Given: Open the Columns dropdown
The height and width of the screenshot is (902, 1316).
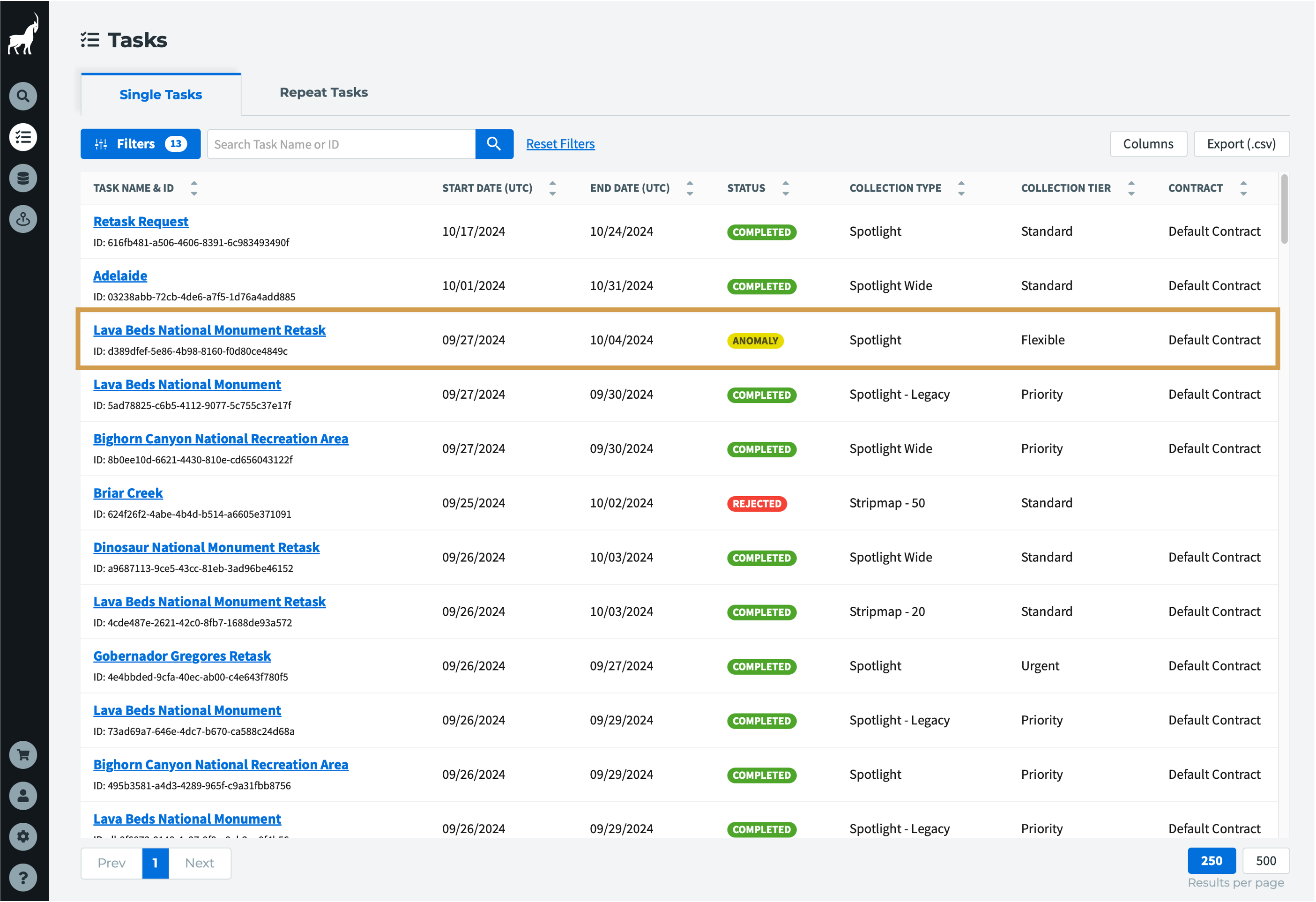Looking at the screenshot, I should coord(1148,143).
